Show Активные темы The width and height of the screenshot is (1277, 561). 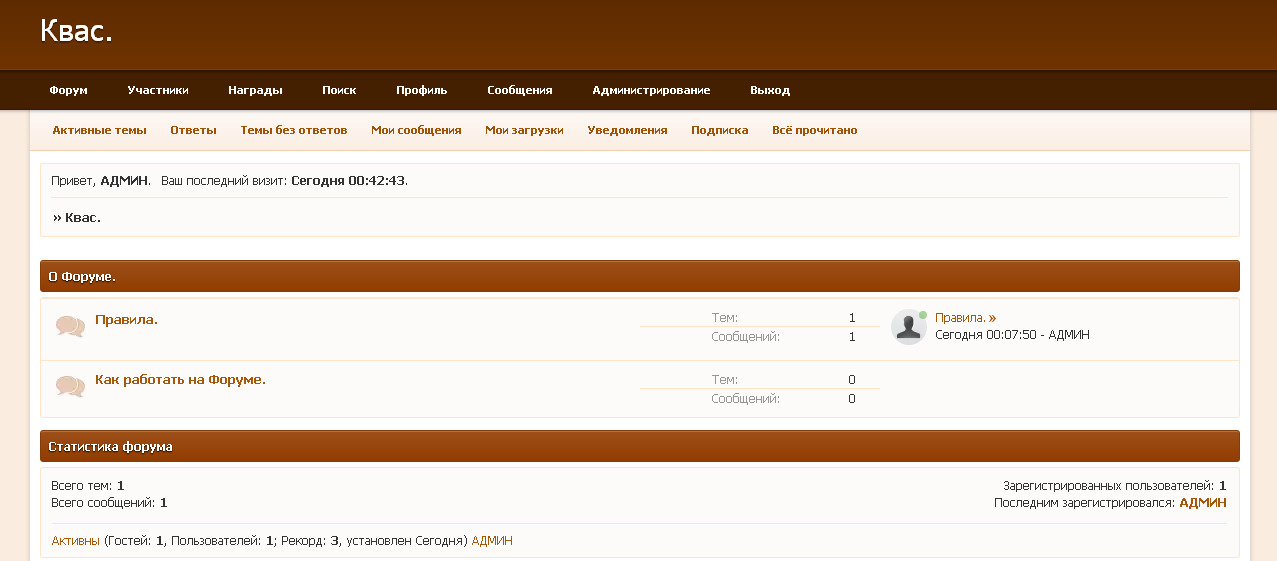click(x=99, y=130)
